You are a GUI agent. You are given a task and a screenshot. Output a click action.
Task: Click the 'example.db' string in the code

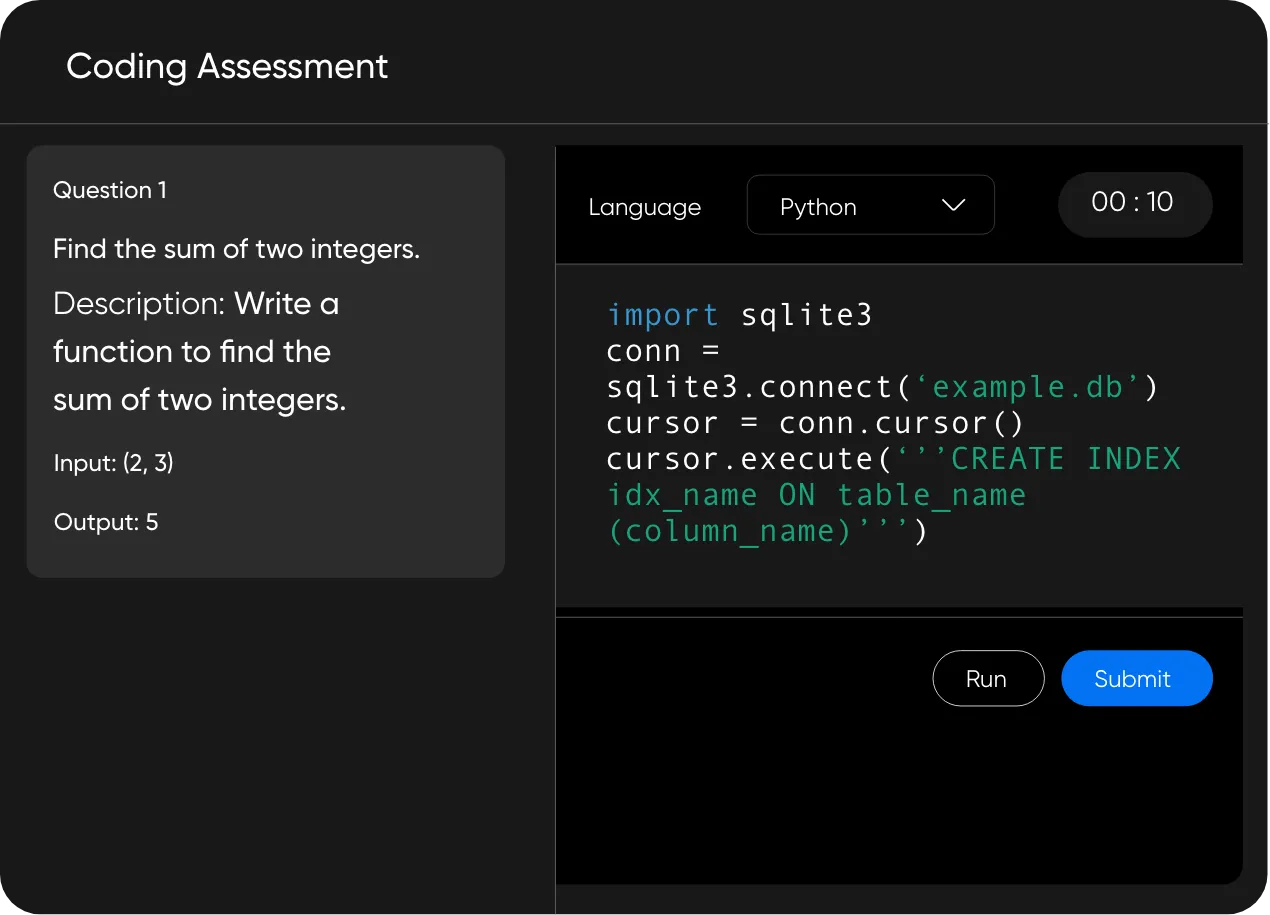1030,388
